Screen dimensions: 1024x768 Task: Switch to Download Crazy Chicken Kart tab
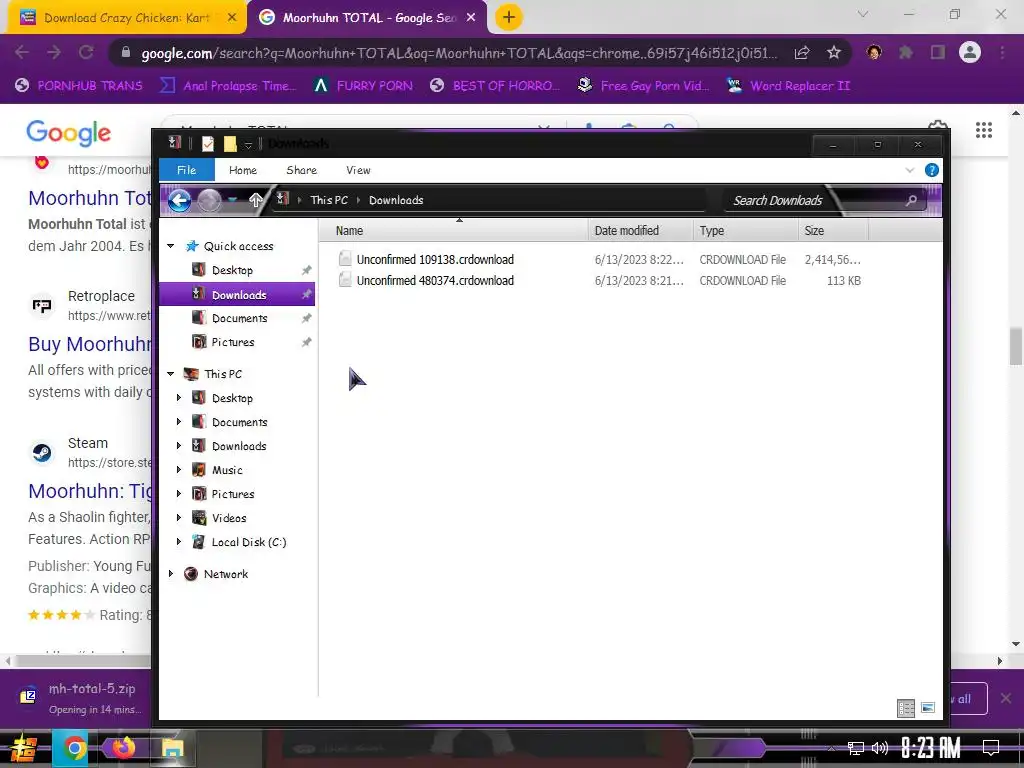(126, 18)
